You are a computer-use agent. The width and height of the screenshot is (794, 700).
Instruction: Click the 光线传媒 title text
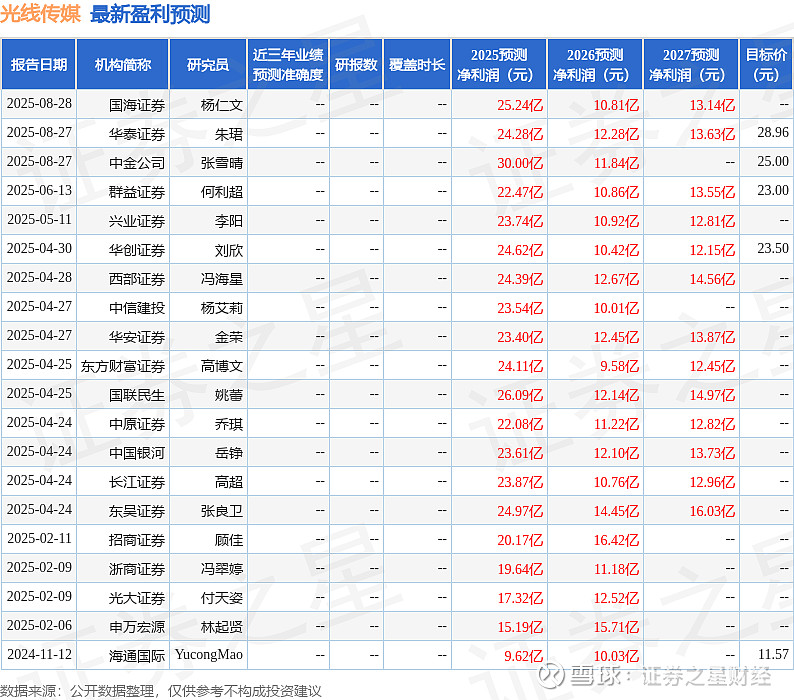pyautogui.click(x=41, y=13)
